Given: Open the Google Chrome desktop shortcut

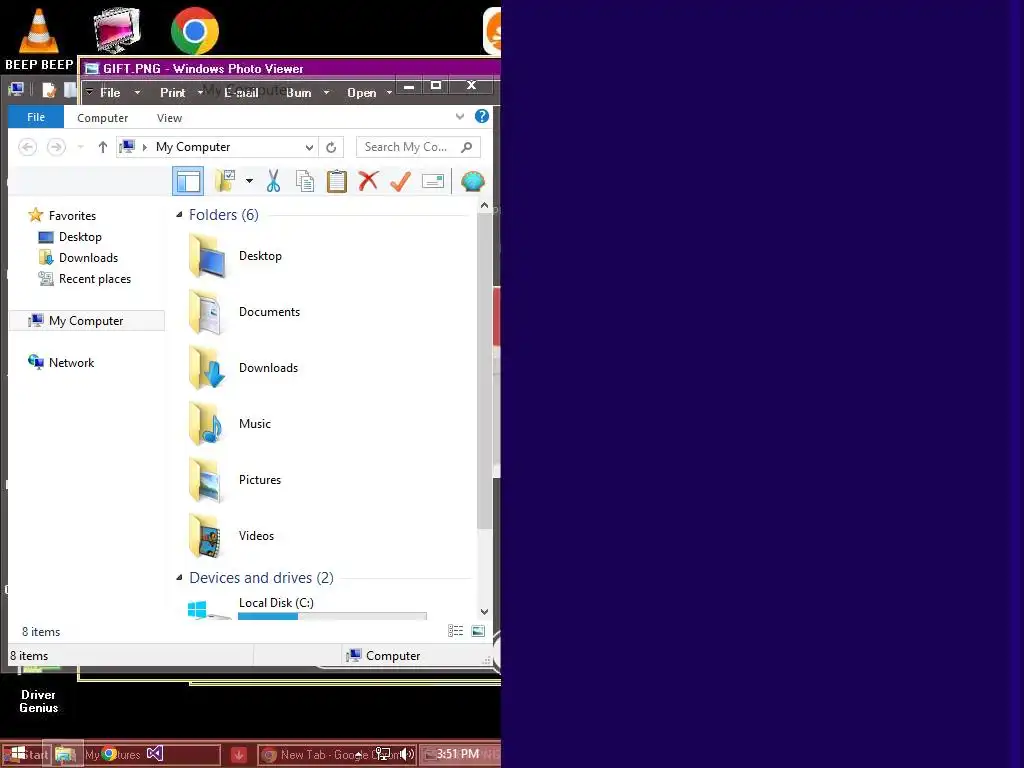Looking at the screenshot, I should pos(195,31).
